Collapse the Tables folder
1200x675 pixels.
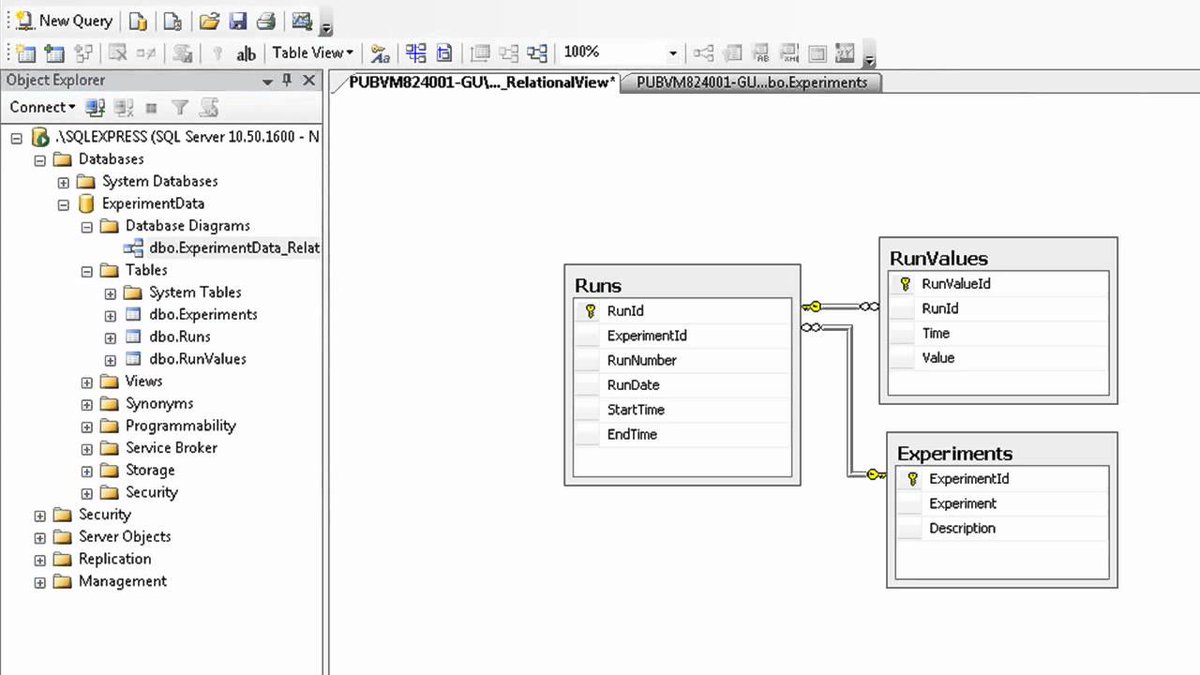click(87, 270)
